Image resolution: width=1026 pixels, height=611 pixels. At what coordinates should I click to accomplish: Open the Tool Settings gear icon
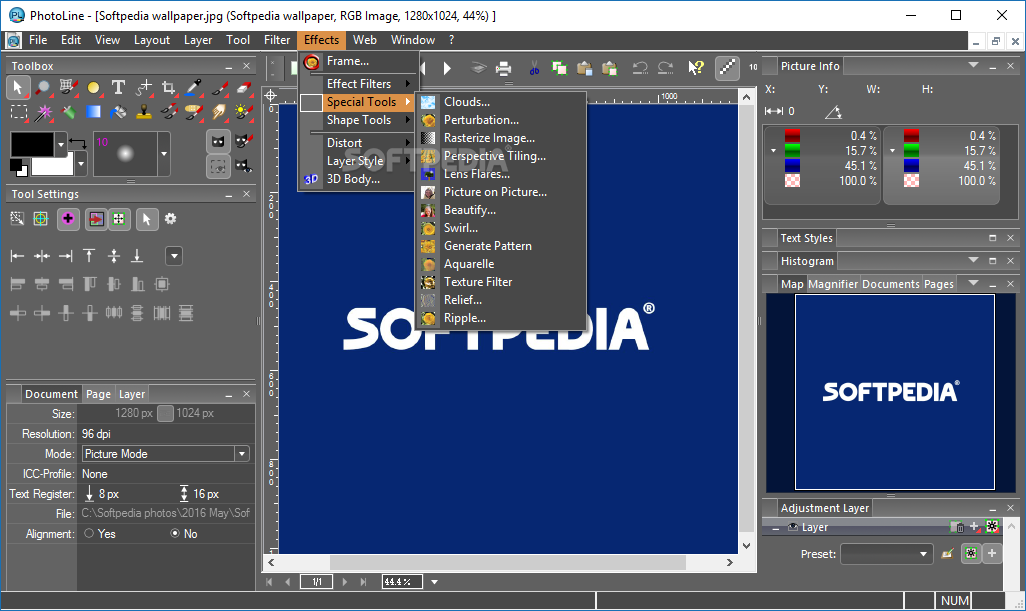(170, 219)
